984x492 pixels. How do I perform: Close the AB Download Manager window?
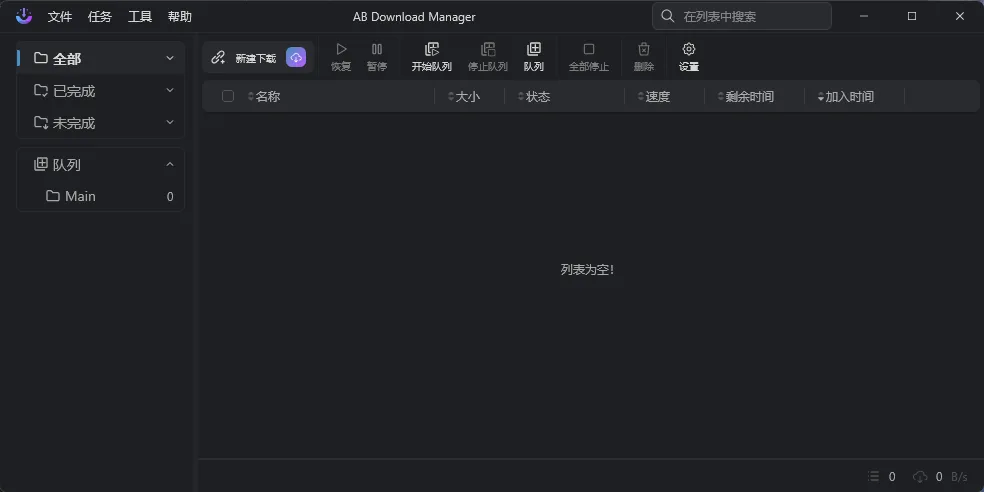tap(960, 16)
